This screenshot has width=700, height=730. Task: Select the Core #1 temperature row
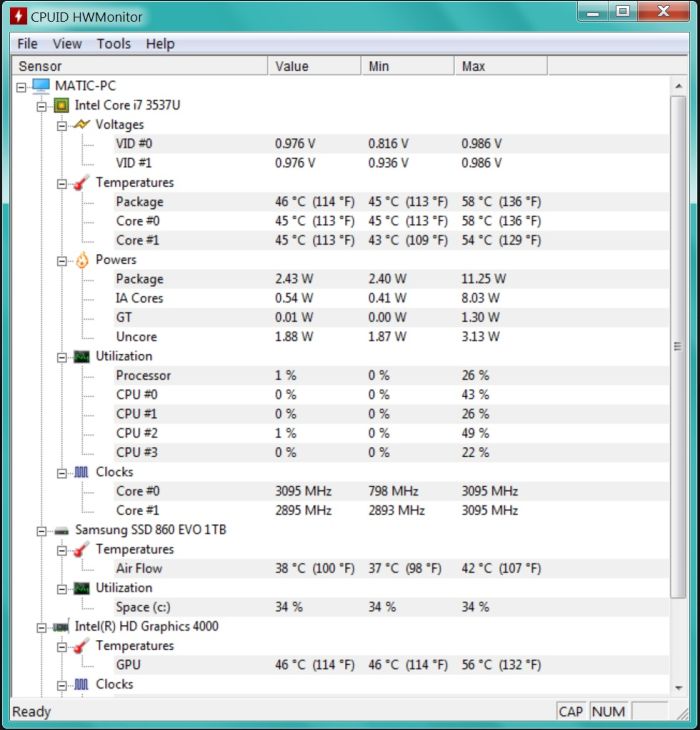[x=391, y=240]
